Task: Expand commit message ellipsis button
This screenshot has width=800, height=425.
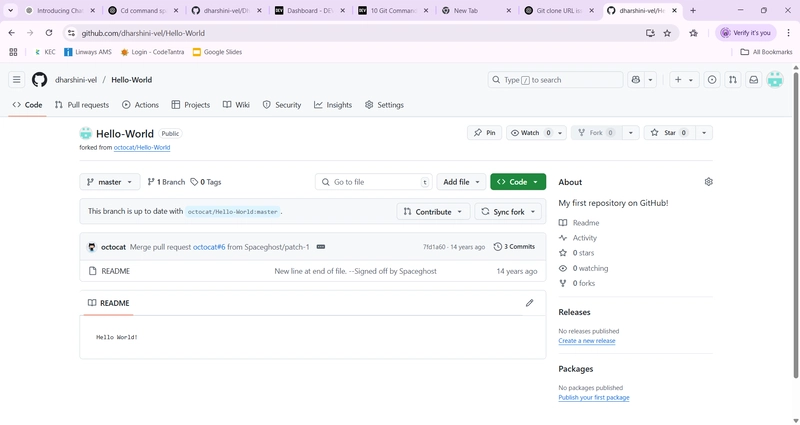Action: [x=320, y=247]
